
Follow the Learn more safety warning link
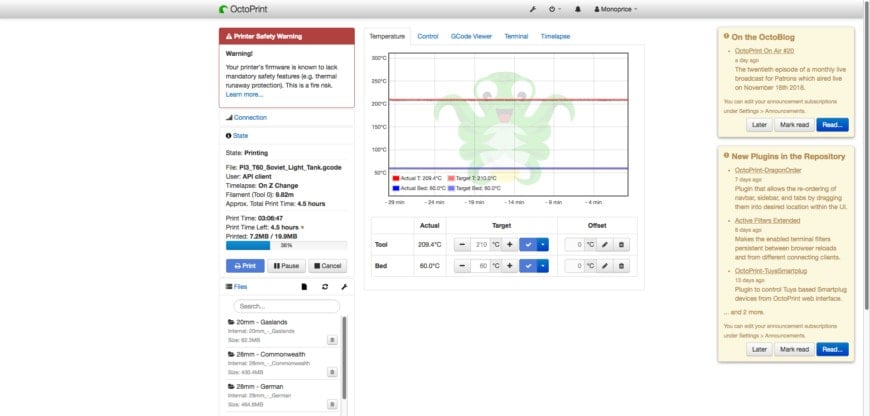244,94
